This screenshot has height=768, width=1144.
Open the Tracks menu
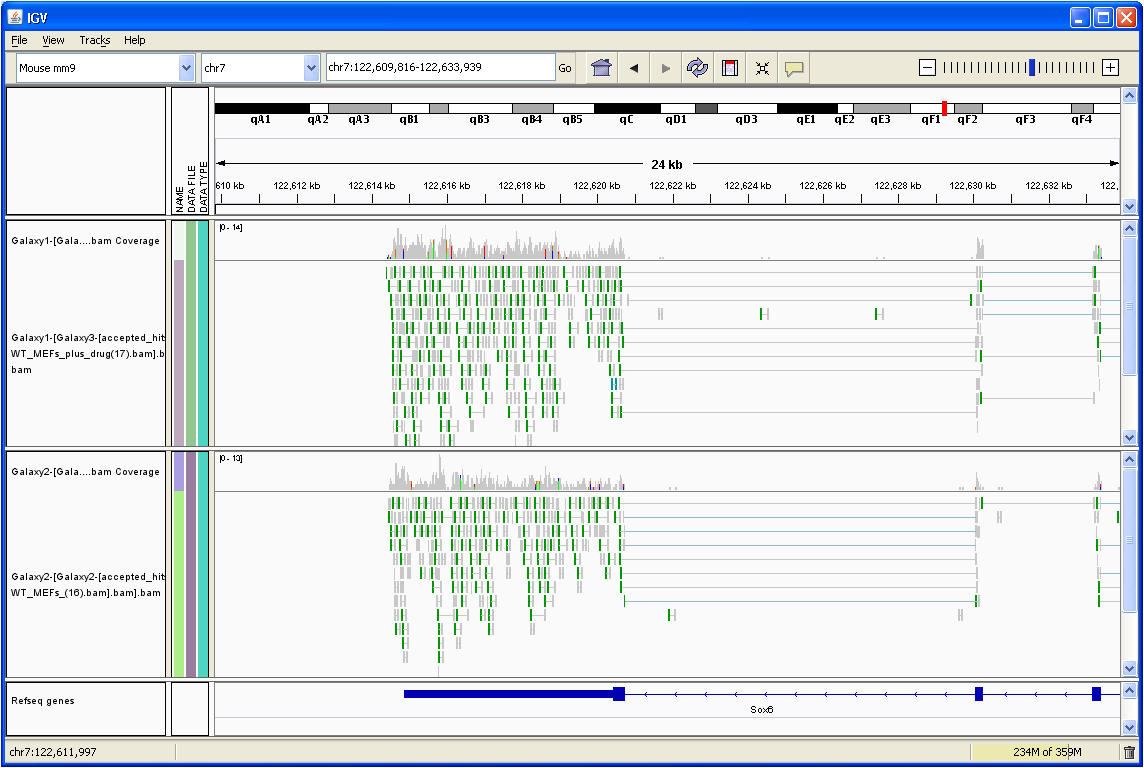point(95,40)
